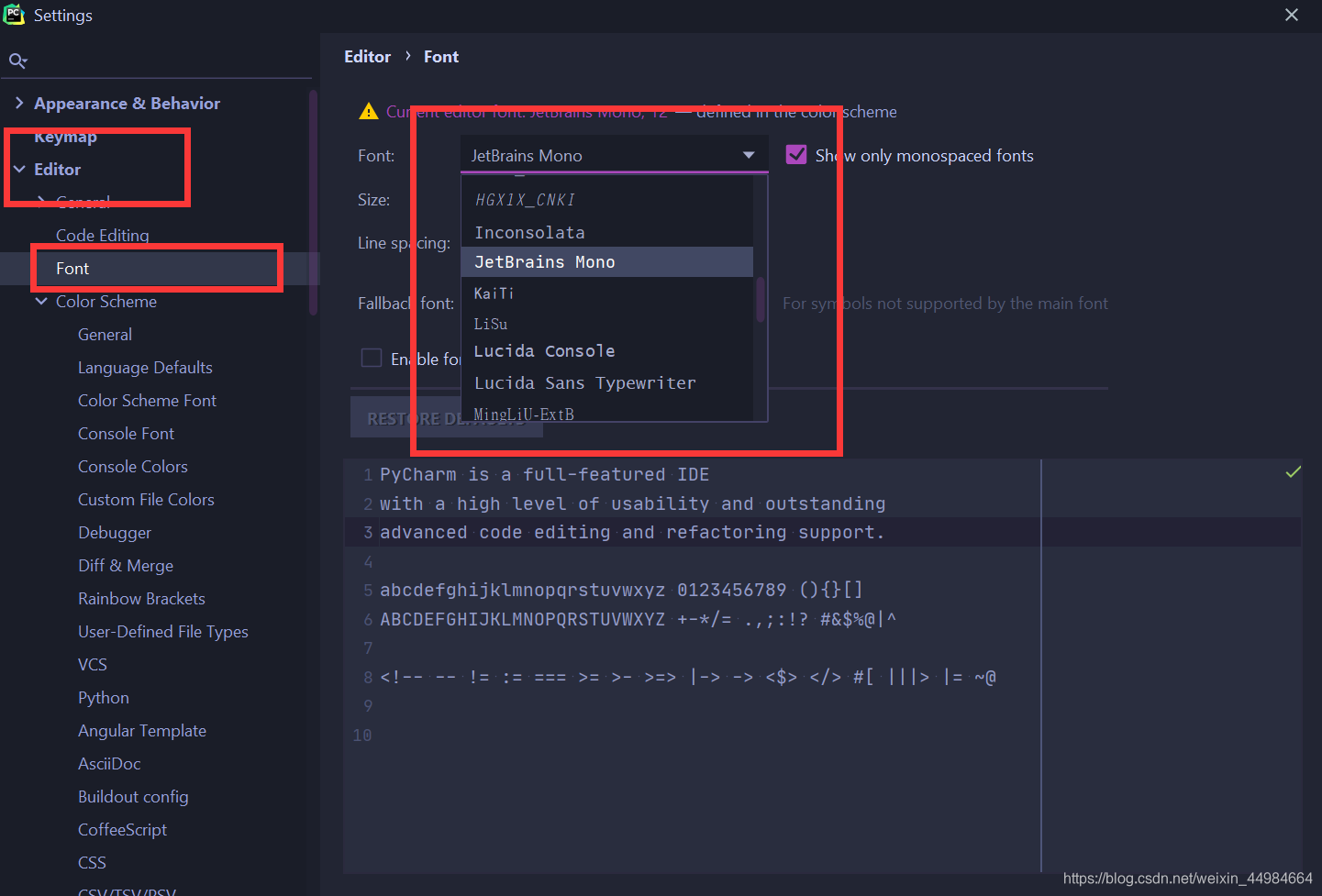Select Lucida Console in the font list
The image size is (1322, 896).
pyautogui.click(x=606, y=351)
